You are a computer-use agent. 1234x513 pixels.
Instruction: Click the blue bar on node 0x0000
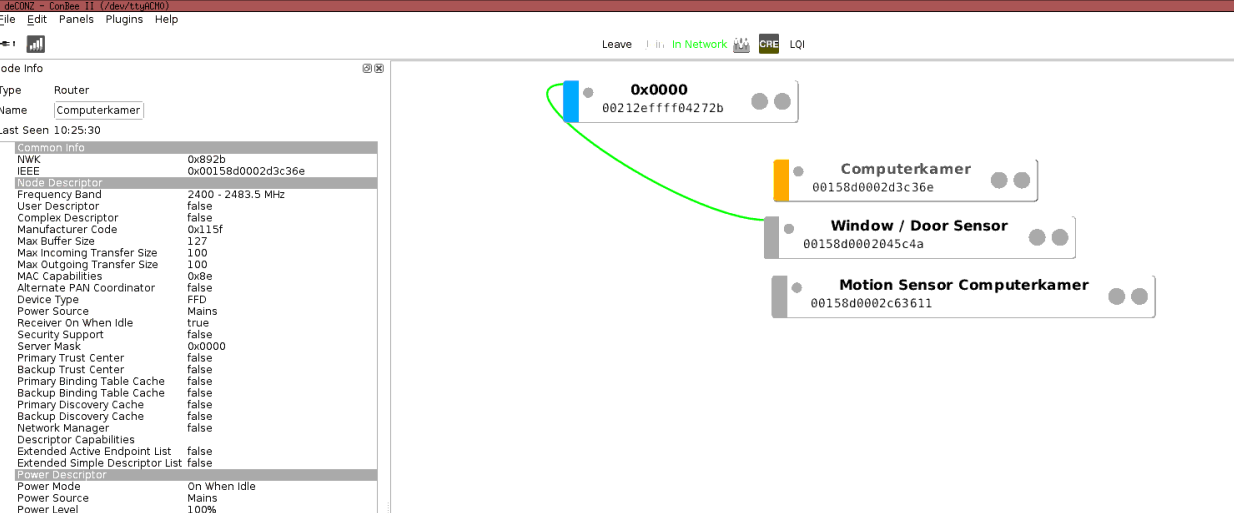pyautogui.click(x=571, y=101)
